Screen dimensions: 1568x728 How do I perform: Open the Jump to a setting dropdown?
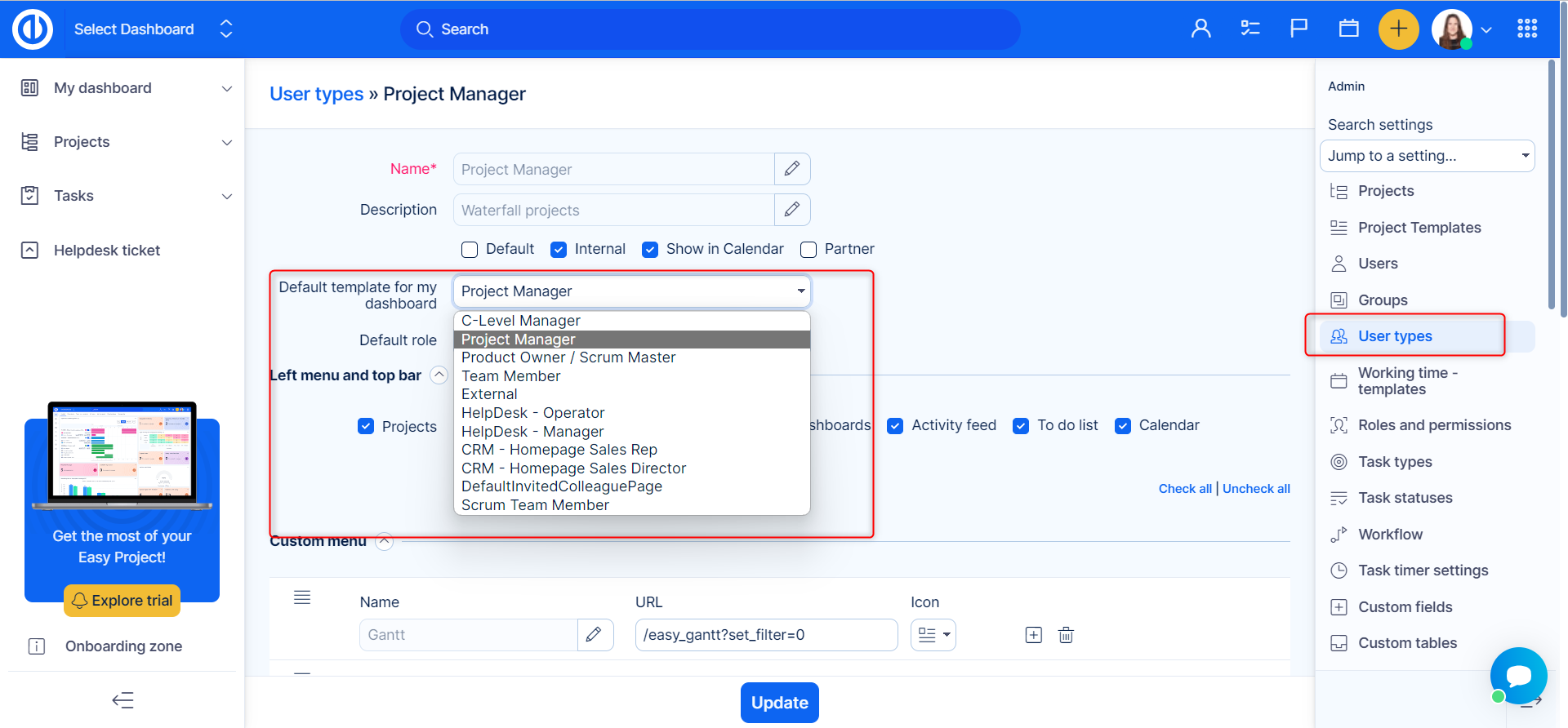pos(1426,156)
